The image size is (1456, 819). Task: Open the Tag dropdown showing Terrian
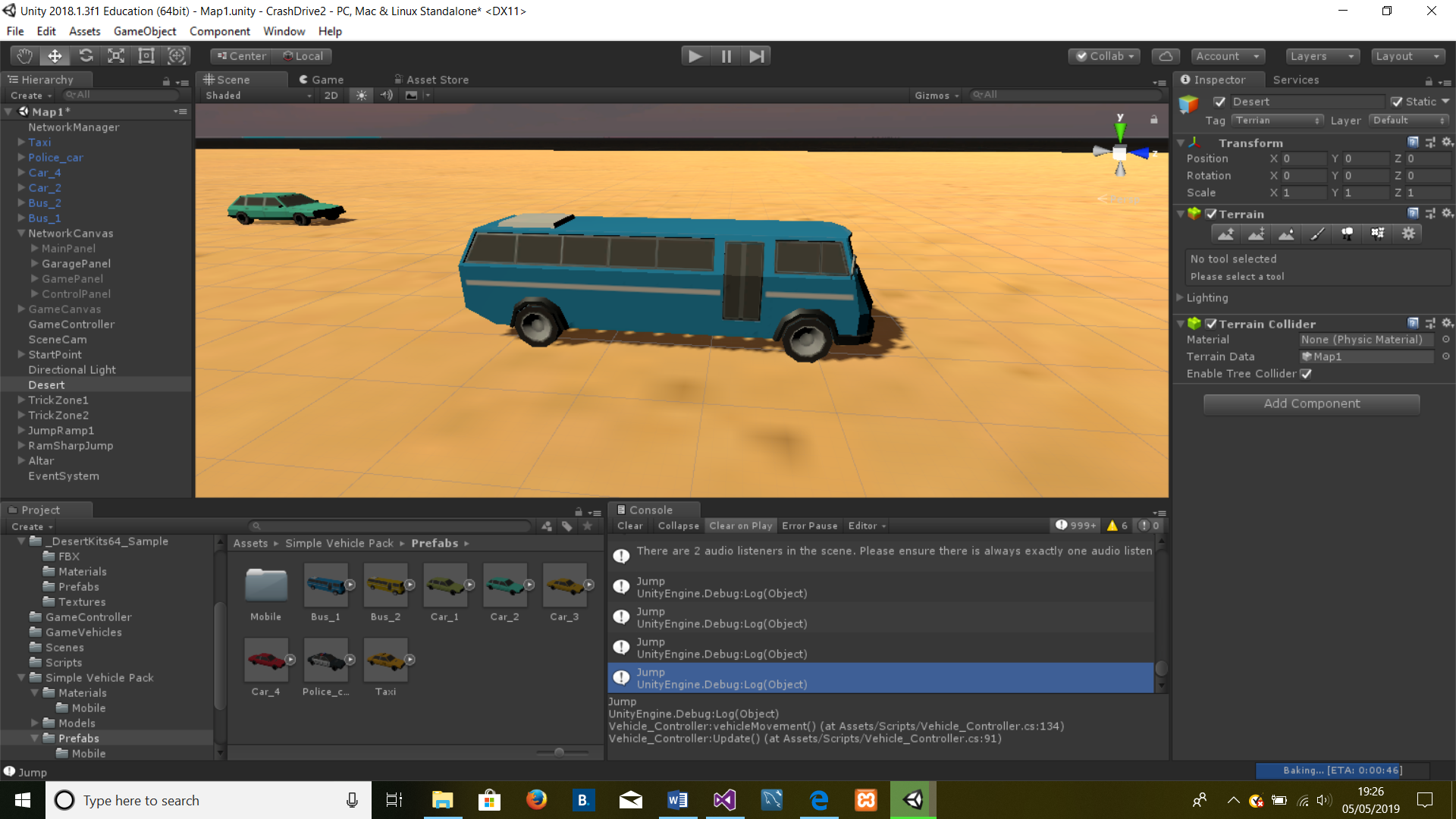(1277, 121)
